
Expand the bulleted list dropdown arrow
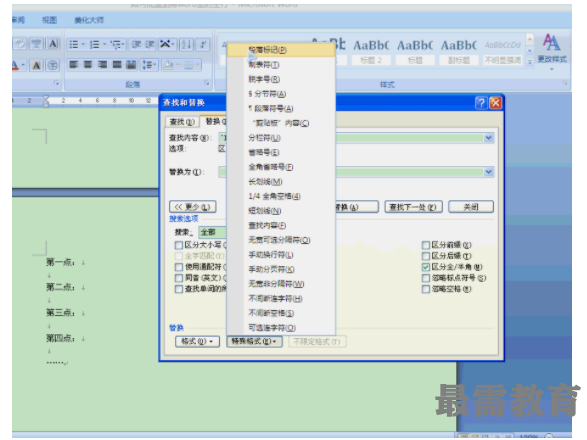point(83,45)
